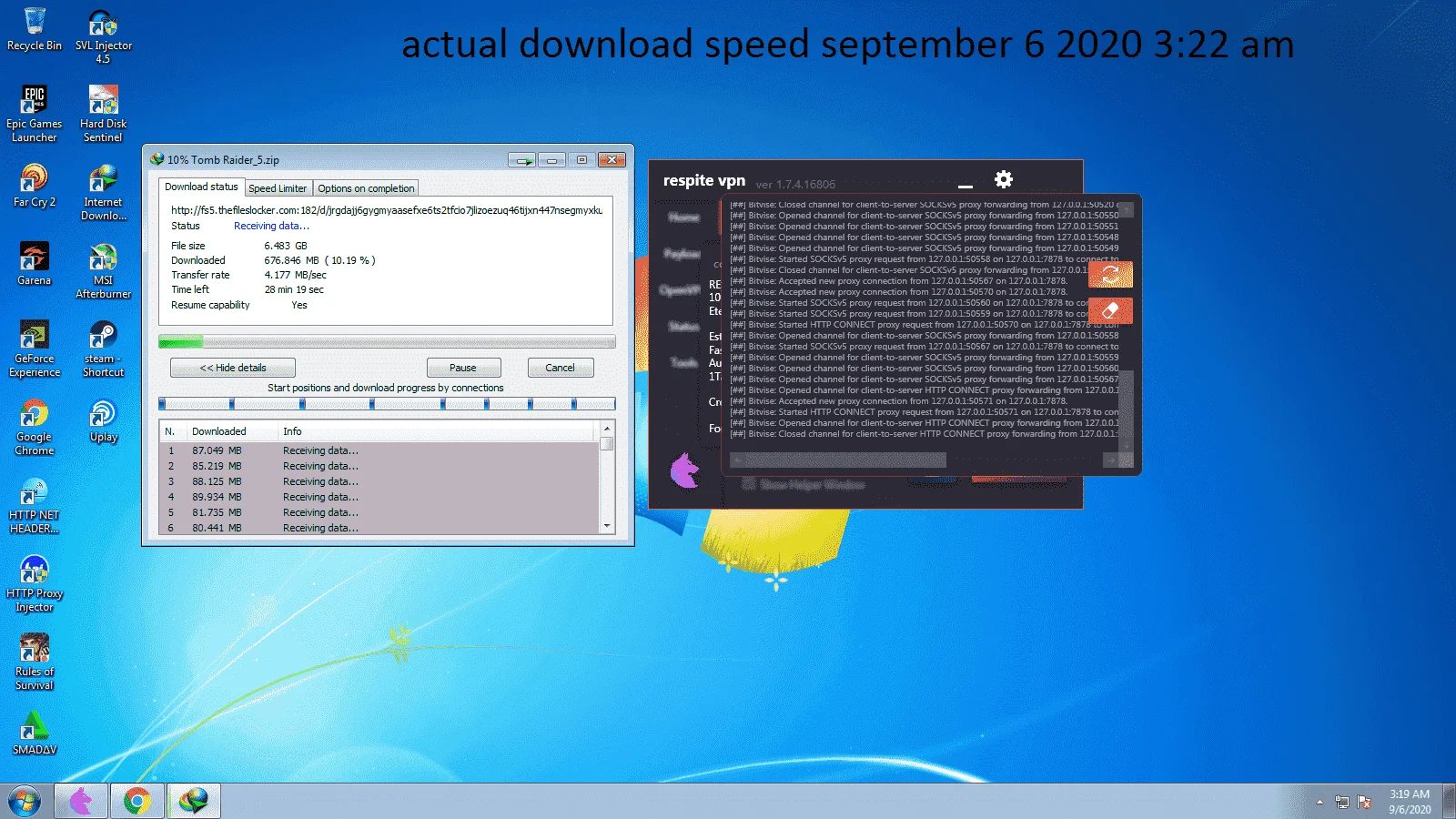Open MSI Afterburner desktop shortcut
Image resolution: width=1456 pixels, height=819 pixels.
pos(103,270)
